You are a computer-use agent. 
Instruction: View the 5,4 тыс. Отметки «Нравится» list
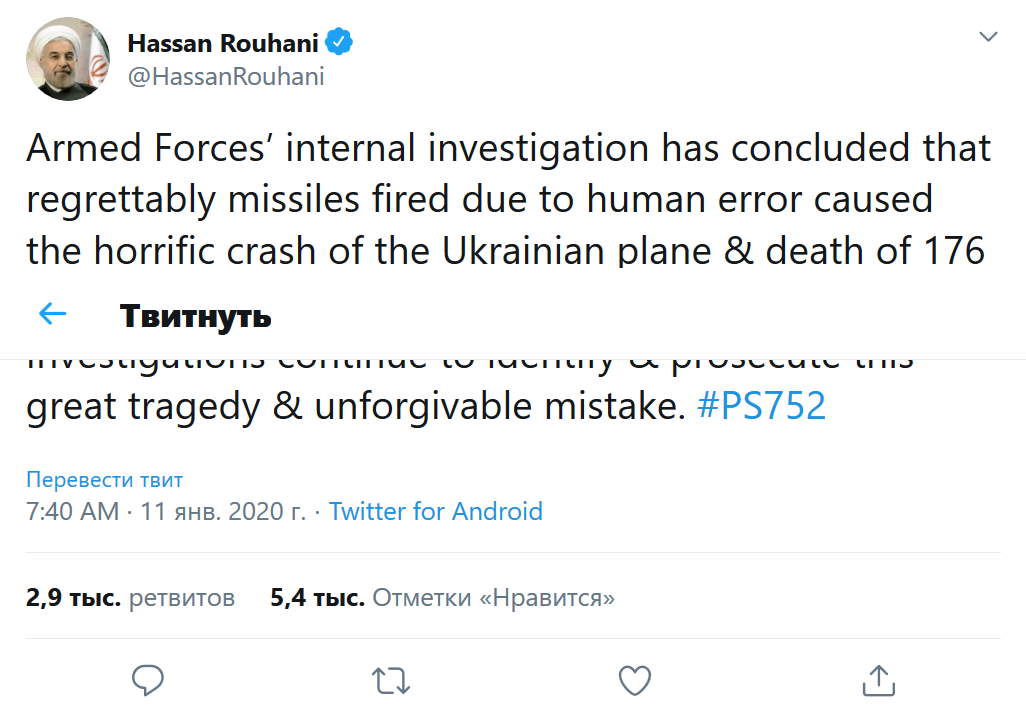click(442, 598)
